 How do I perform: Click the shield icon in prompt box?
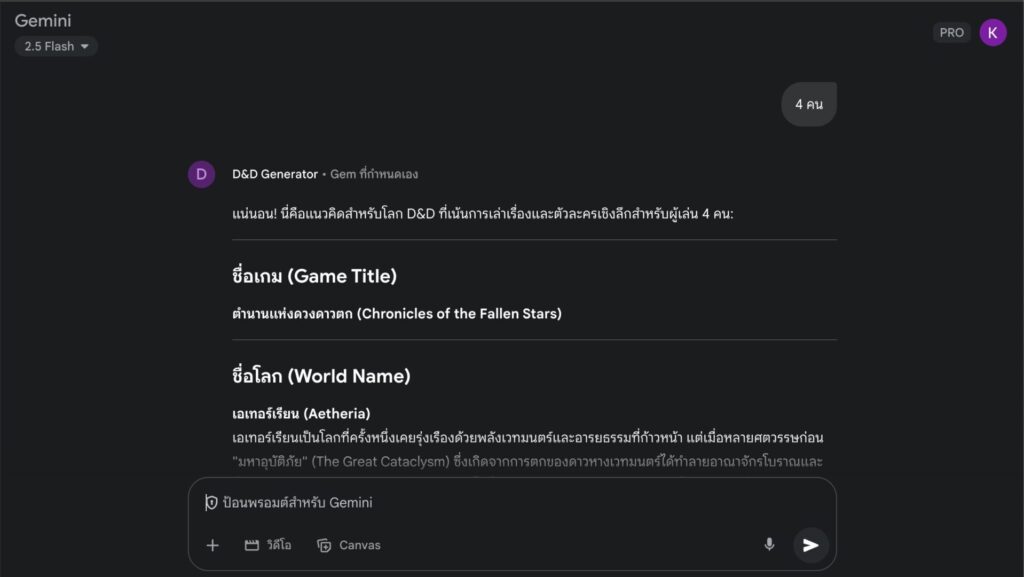tap(211, 503)
